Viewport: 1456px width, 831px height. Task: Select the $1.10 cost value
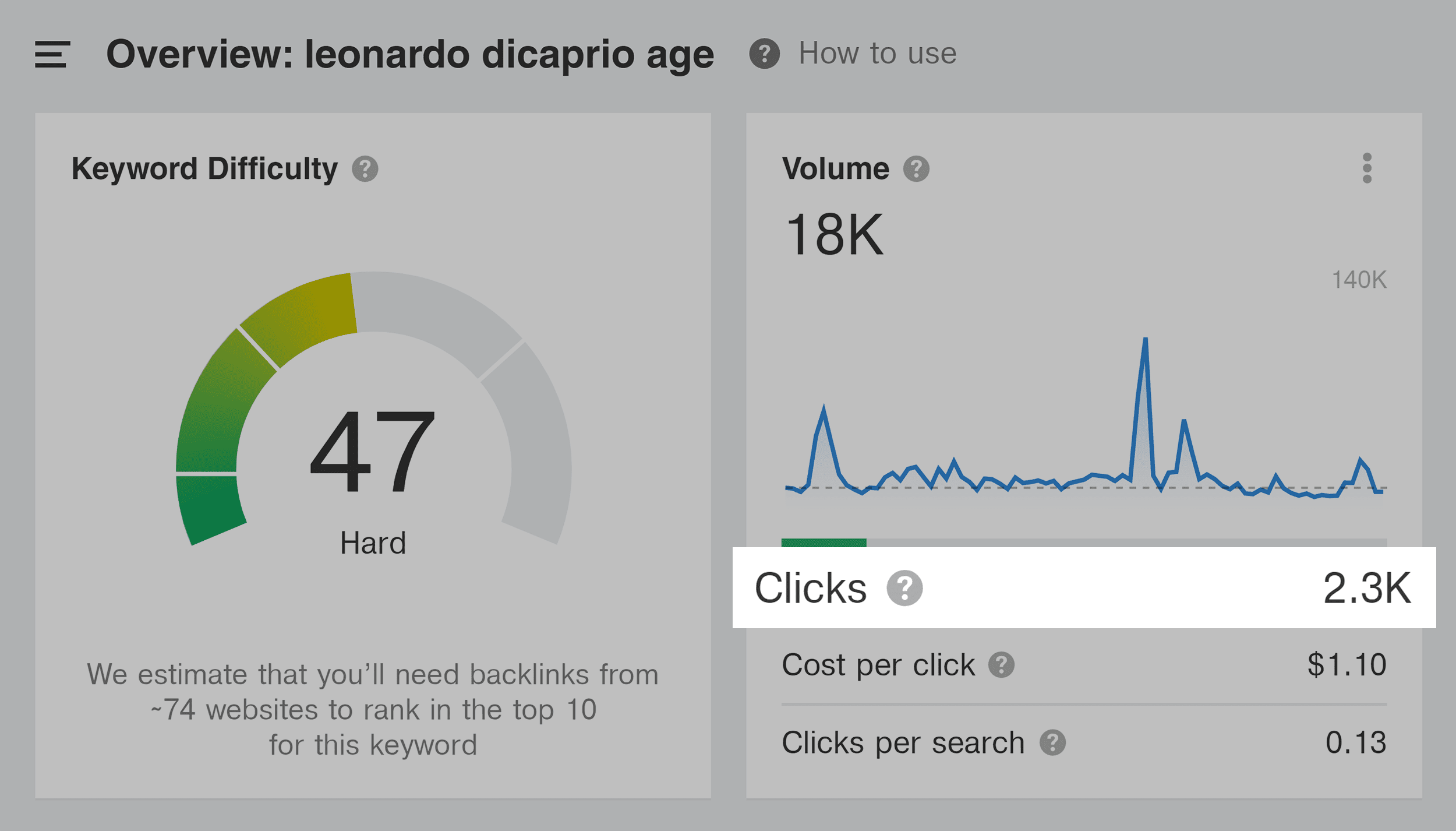1347,665
